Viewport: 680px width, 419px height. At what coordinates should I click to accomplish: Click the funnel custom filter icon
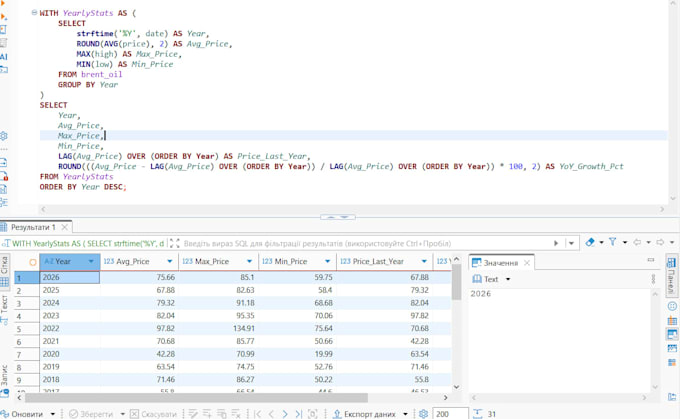pyautogui.click(x=612, y=242)
